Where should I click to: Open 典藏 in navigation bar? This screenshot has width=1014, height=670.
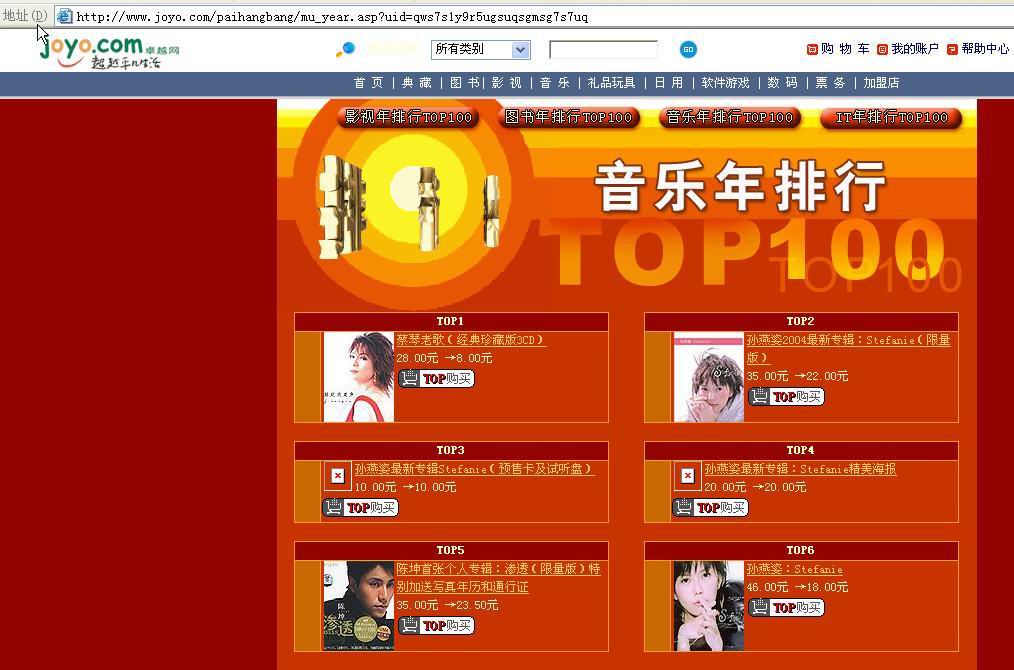(x=416, y=83)
